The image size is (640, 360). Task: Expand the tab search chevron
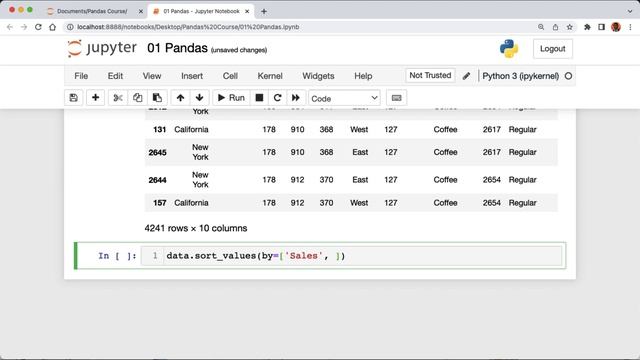pos(630,11)
